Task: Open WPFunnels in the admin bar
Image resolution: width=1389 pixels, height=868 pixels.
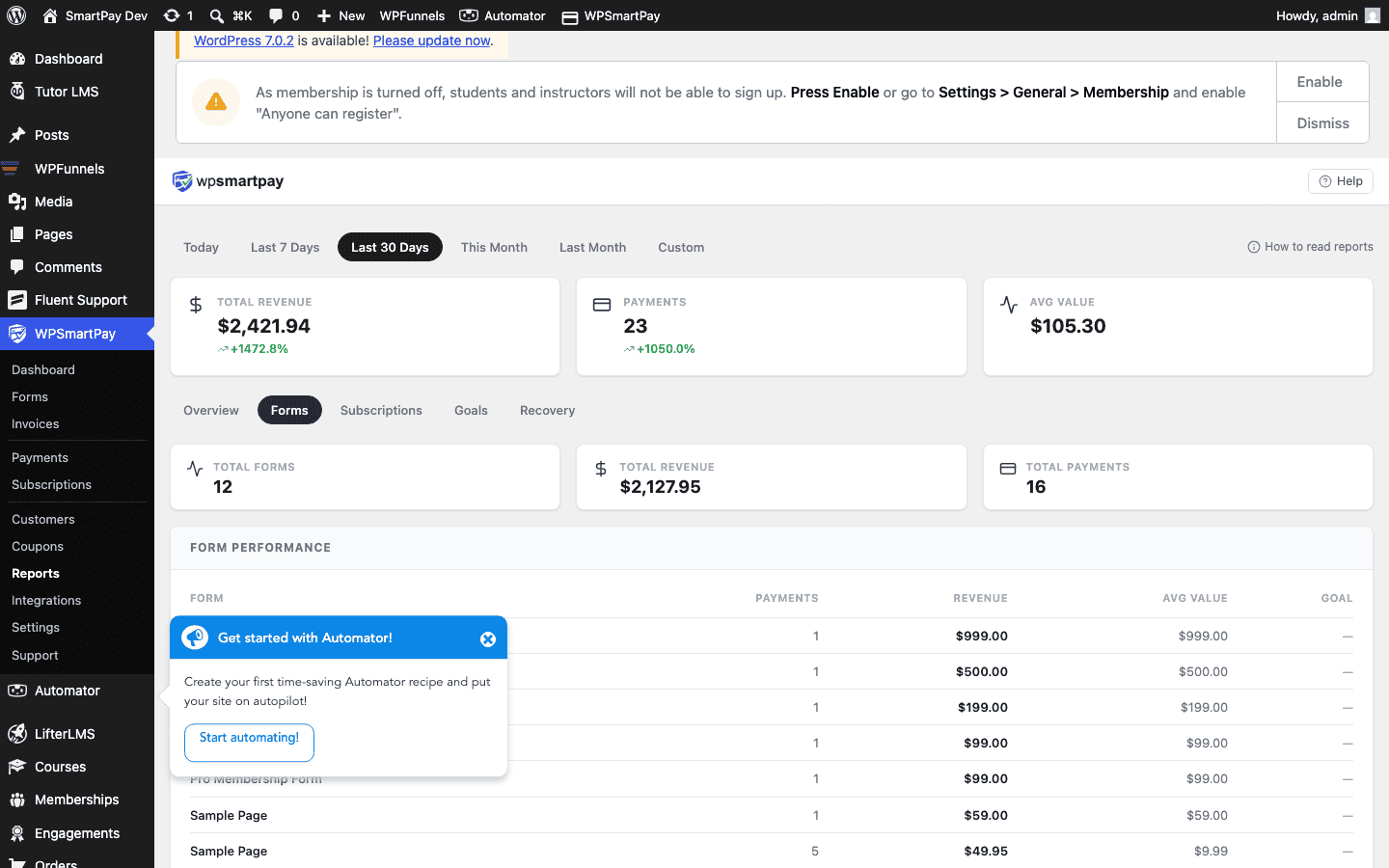Action: coord(412,15)
